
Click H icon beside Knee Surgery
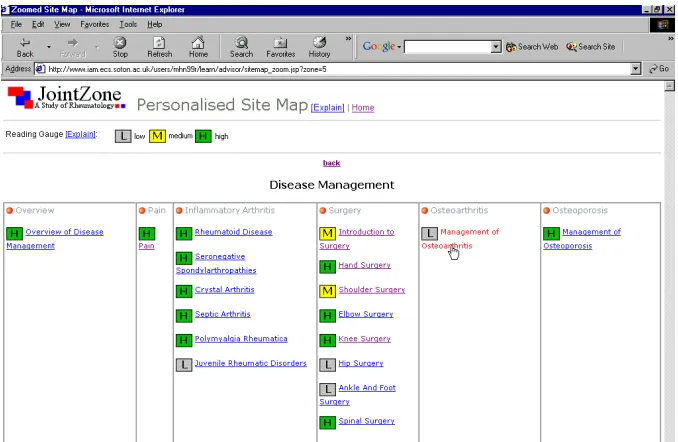click(327, 340)
